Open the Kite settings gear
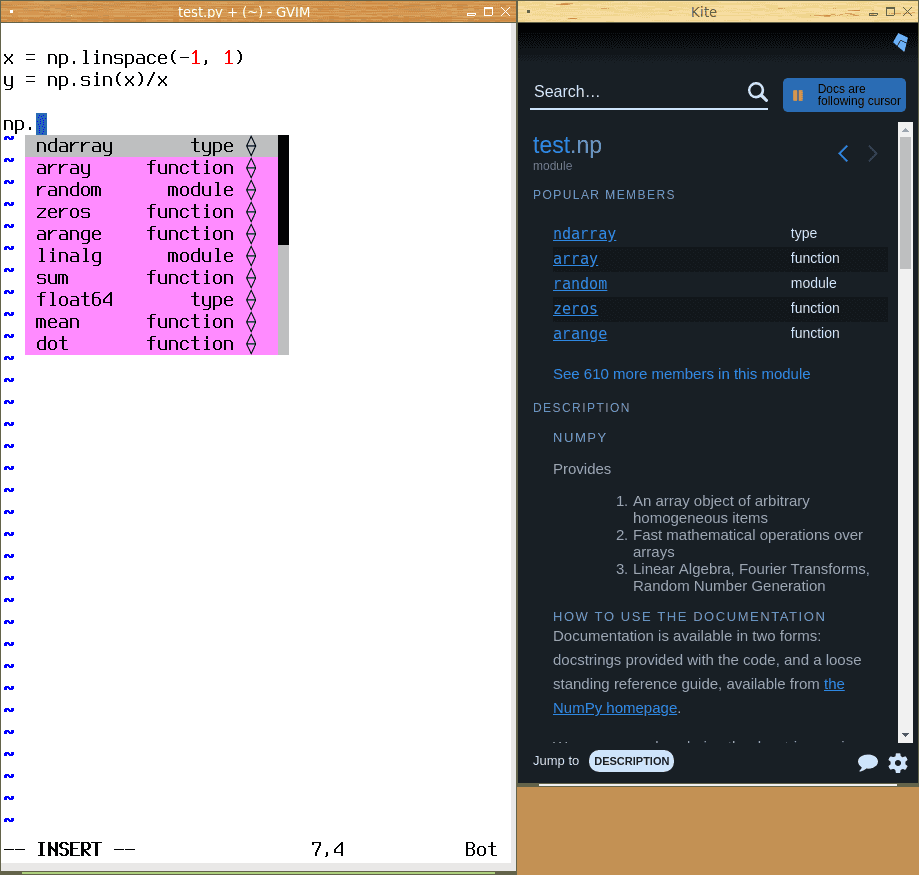 (898, 763)
